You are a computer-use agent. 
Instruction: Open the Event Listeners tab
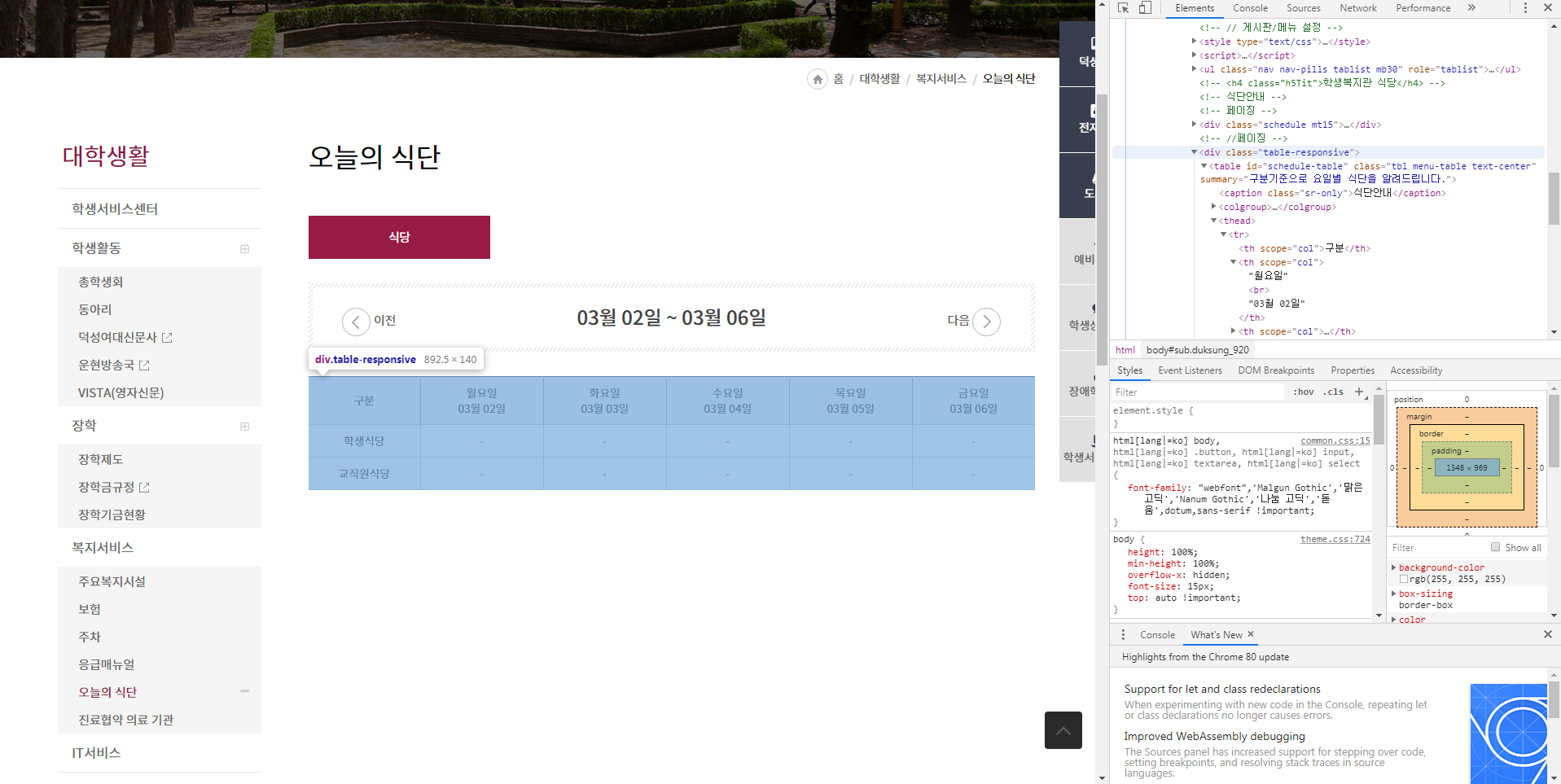coord(1190,370)
